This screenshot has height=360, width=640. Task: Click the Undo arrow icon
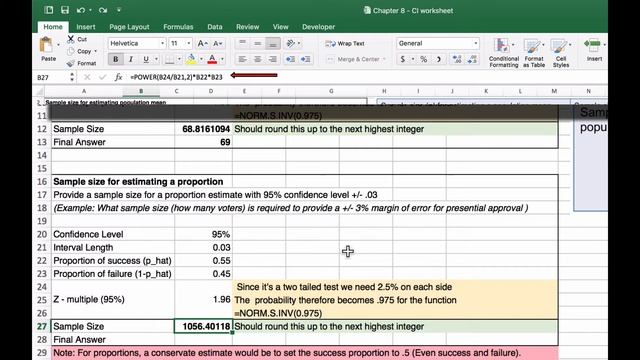click(x=81, y=10)
